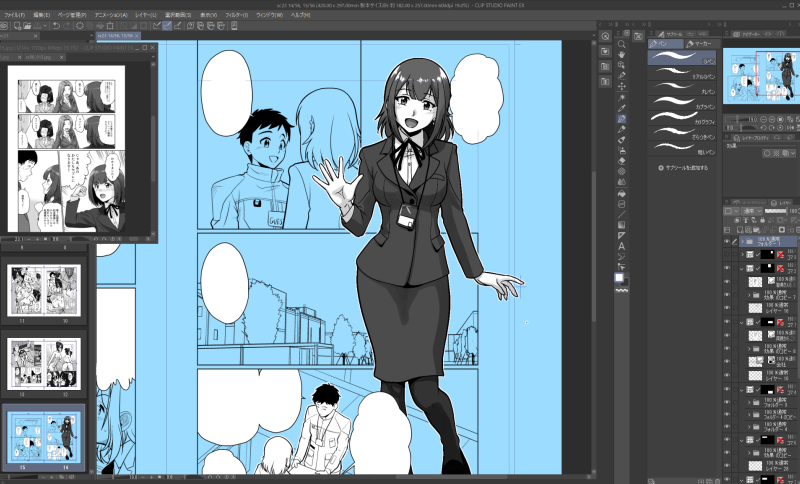Click the zoom-out minus icon in Navigator
This screenshot has height=484, width=800.
[764, 119]
